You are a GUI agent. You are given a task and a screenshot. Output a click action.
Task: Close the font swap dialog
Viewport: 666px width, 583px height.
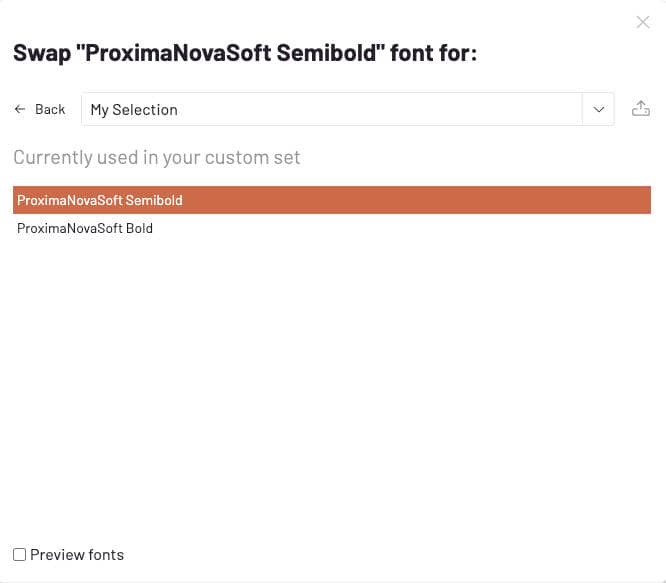(643, 22)
